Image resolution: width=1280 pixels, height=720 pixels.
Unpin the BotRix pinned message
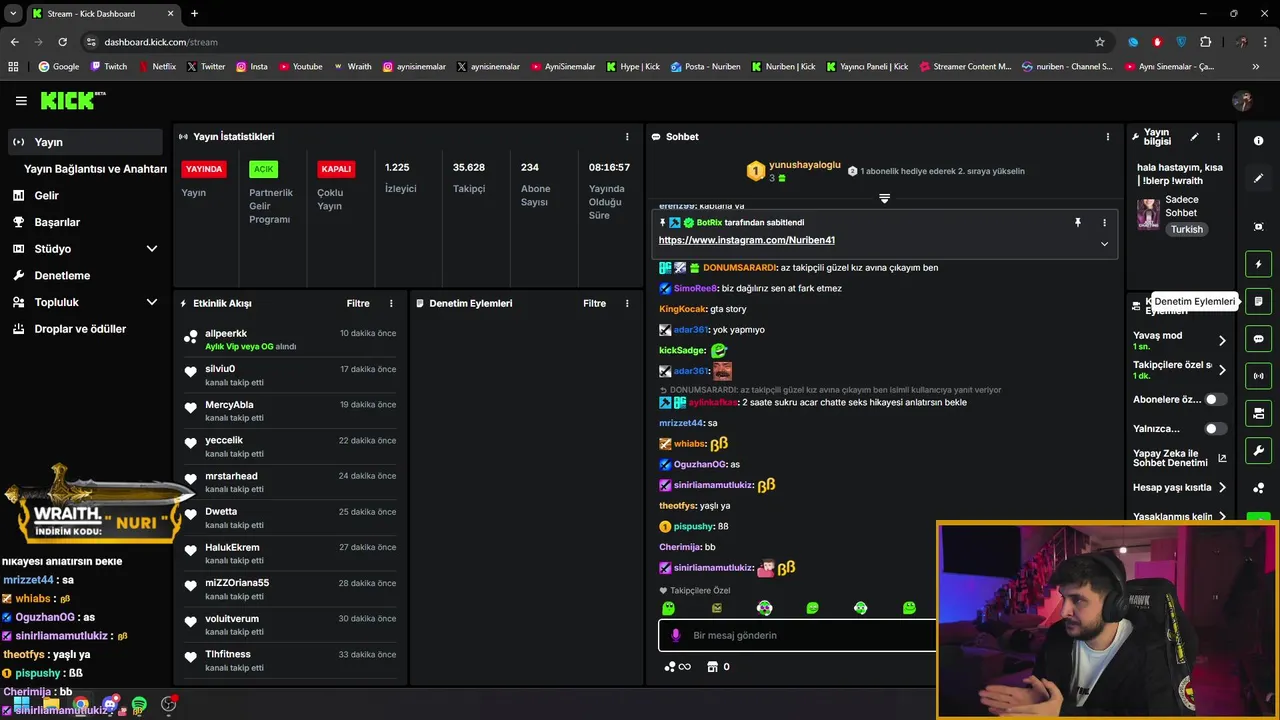point(1078,223)
